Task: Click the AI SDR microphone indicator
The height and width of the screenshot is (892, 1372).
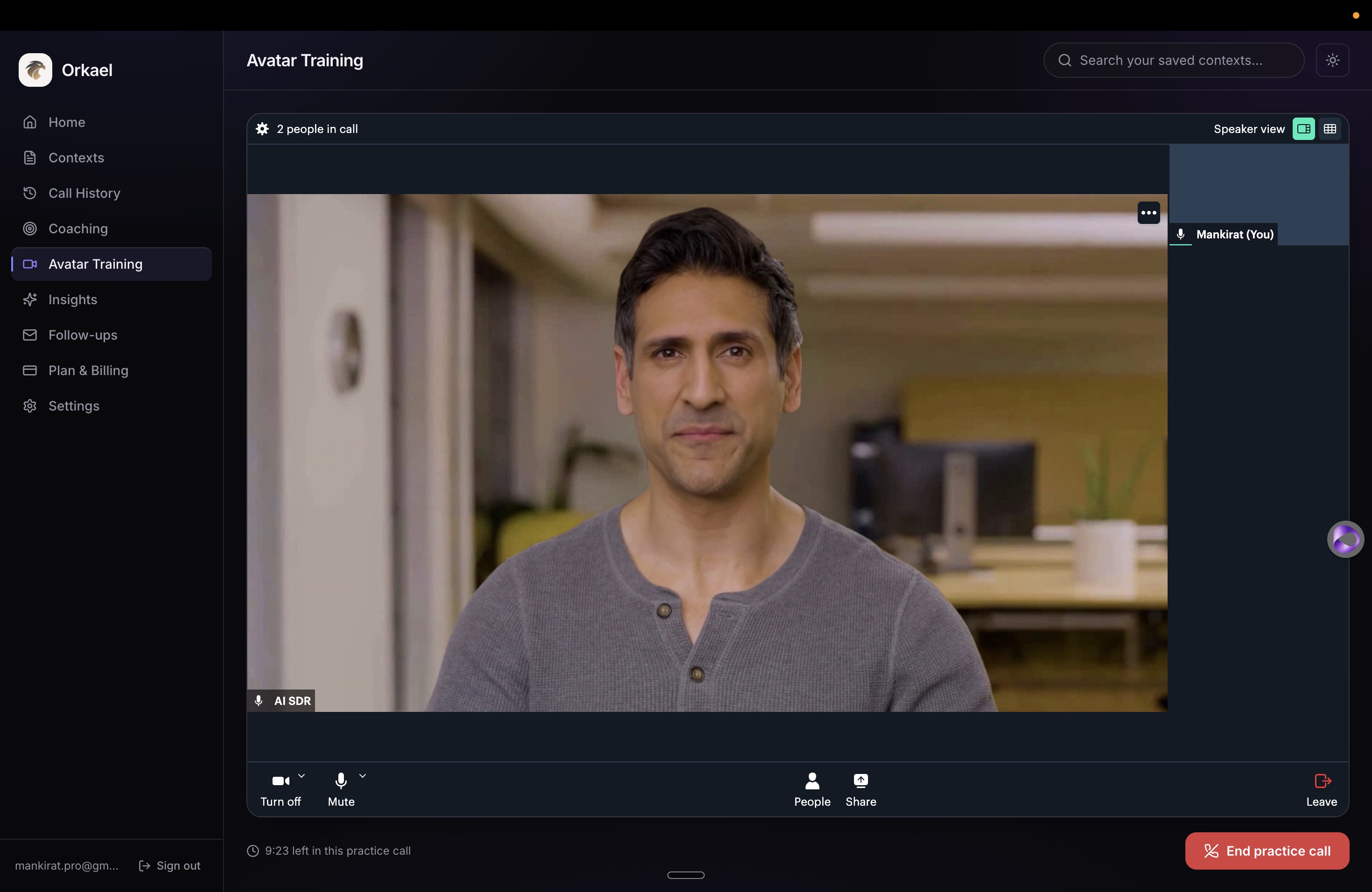Action: 259,701
